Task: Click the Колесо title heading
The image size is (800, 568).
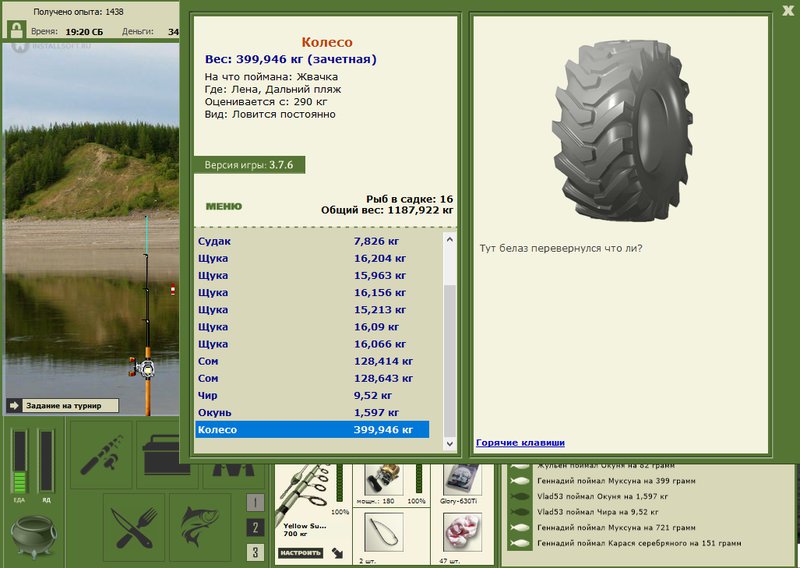Action: pyautogui.click(x=327, y=42)
